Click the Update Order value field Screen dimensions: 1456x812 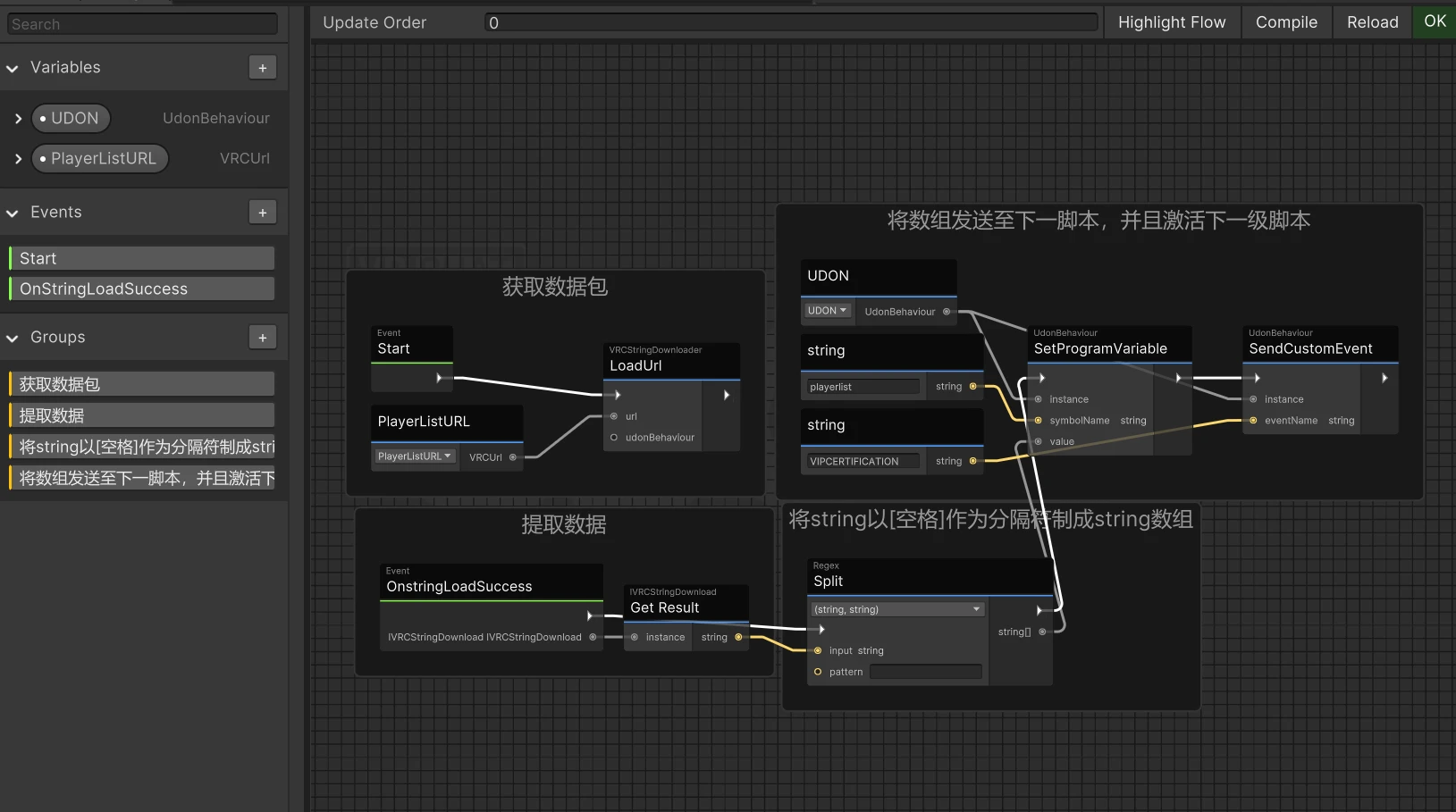click(x=791, y=22)
